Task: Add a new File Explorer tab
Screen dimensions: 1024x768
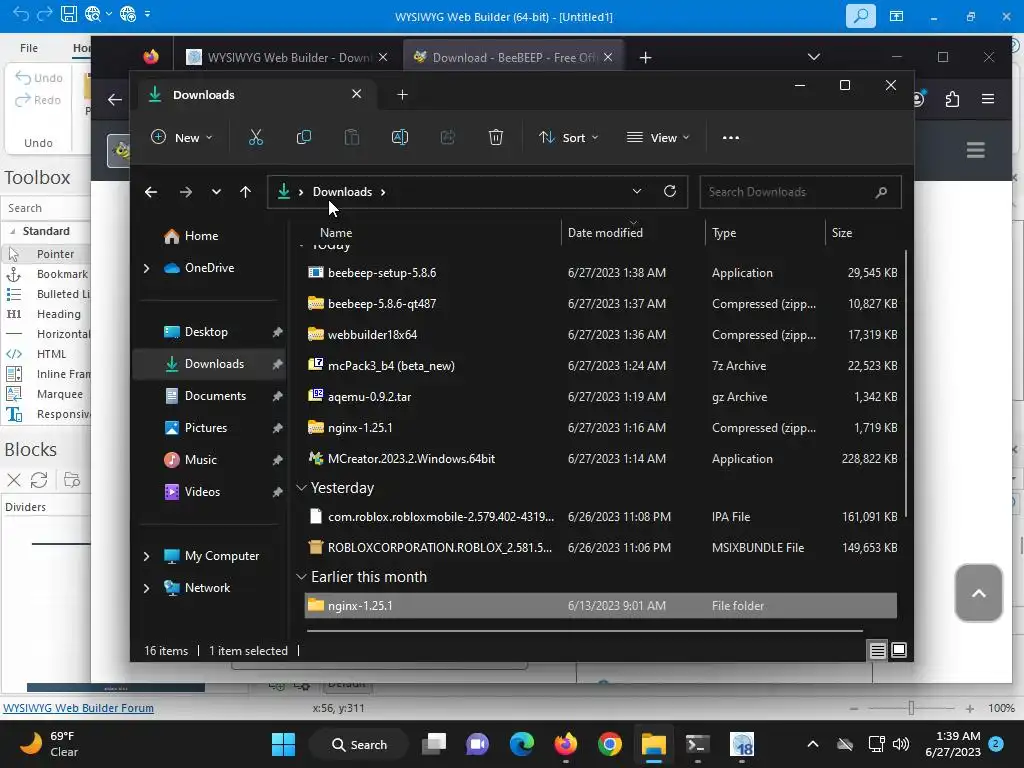Action: pos(402,95)
